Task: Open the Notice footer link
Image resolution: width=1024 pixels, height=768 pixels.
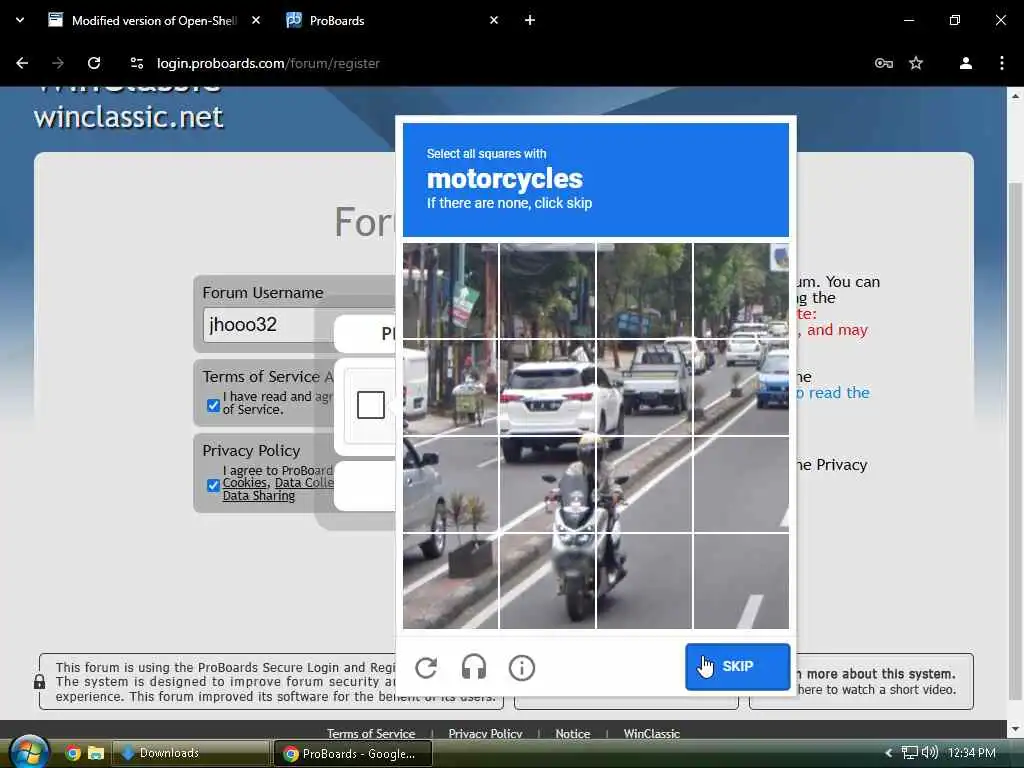Action: point(572,733)
